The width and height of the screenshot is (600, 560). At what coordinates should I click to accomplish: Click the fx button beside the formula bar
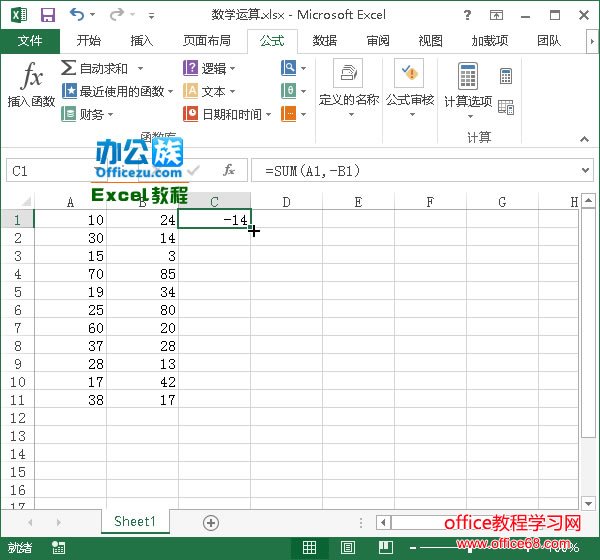[x=228, y=171]
